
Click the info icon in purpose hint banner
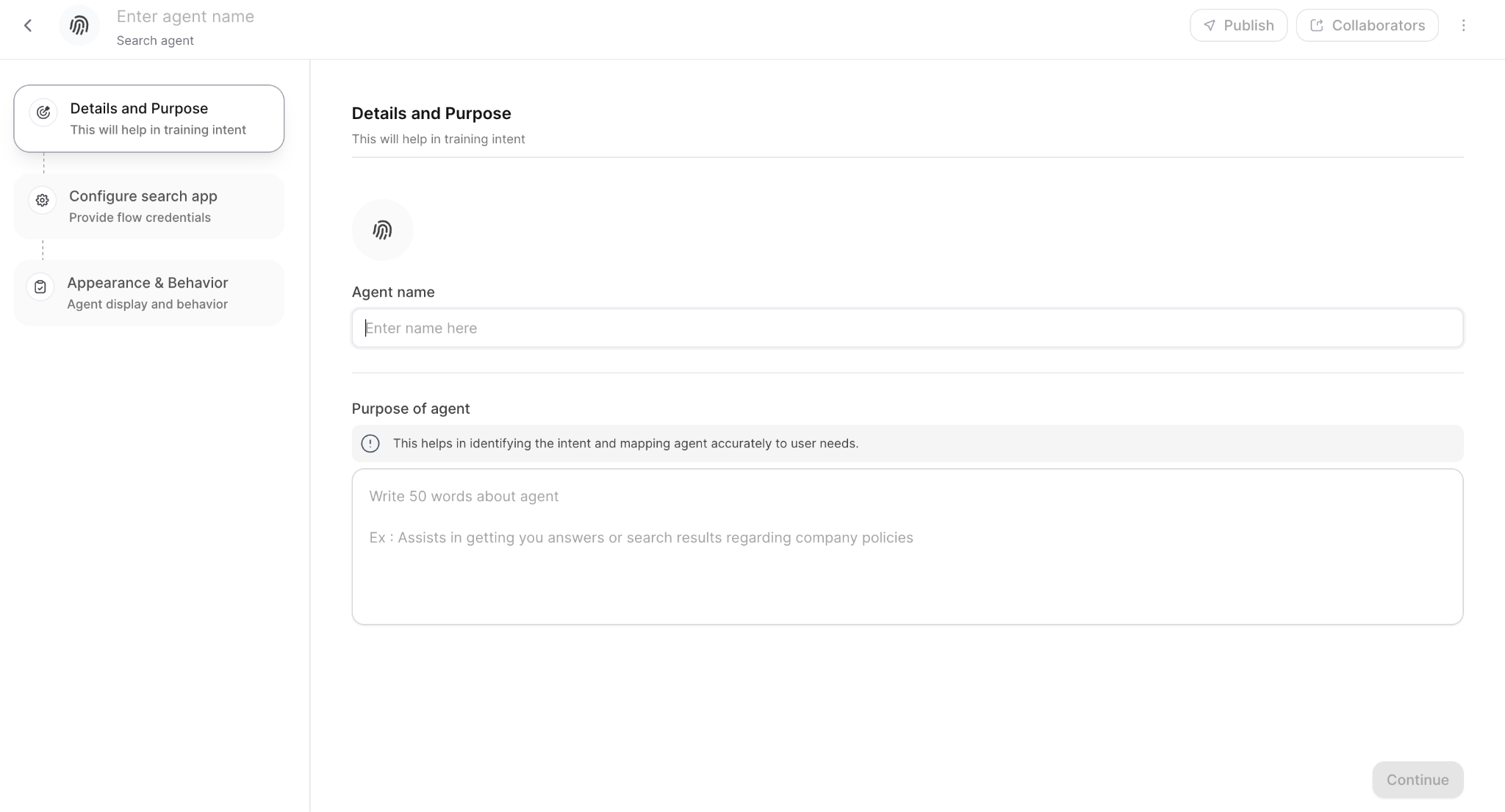point(370,444)
